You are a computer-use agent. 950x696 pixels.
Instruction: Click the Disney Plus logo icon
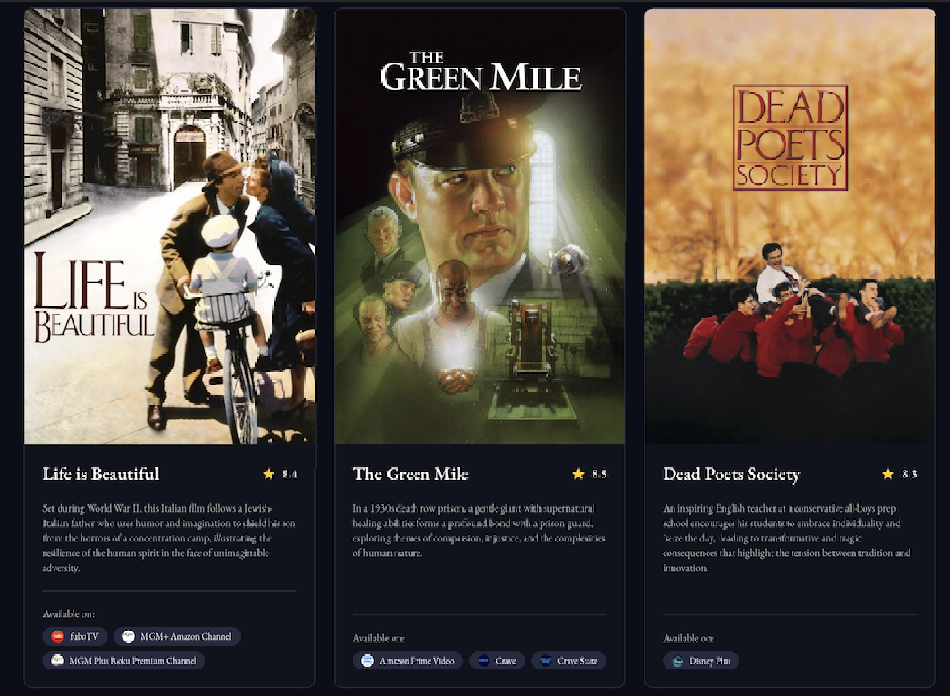(x=677, y=661)
